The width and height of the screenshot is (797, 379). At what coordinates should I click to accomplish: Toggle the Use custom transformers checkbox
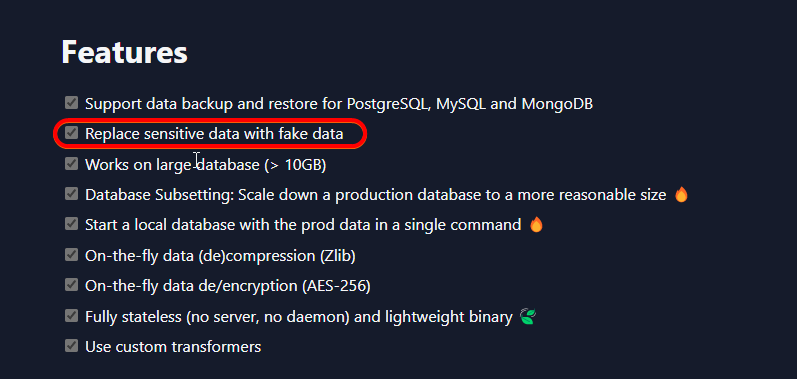click(x=71, y=346)
